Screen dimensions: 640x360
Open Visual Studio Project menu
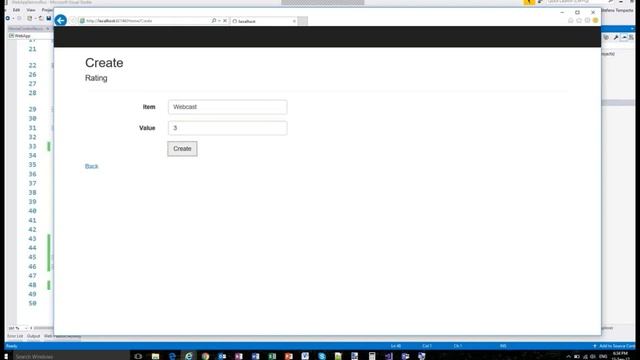coord(47,10)
